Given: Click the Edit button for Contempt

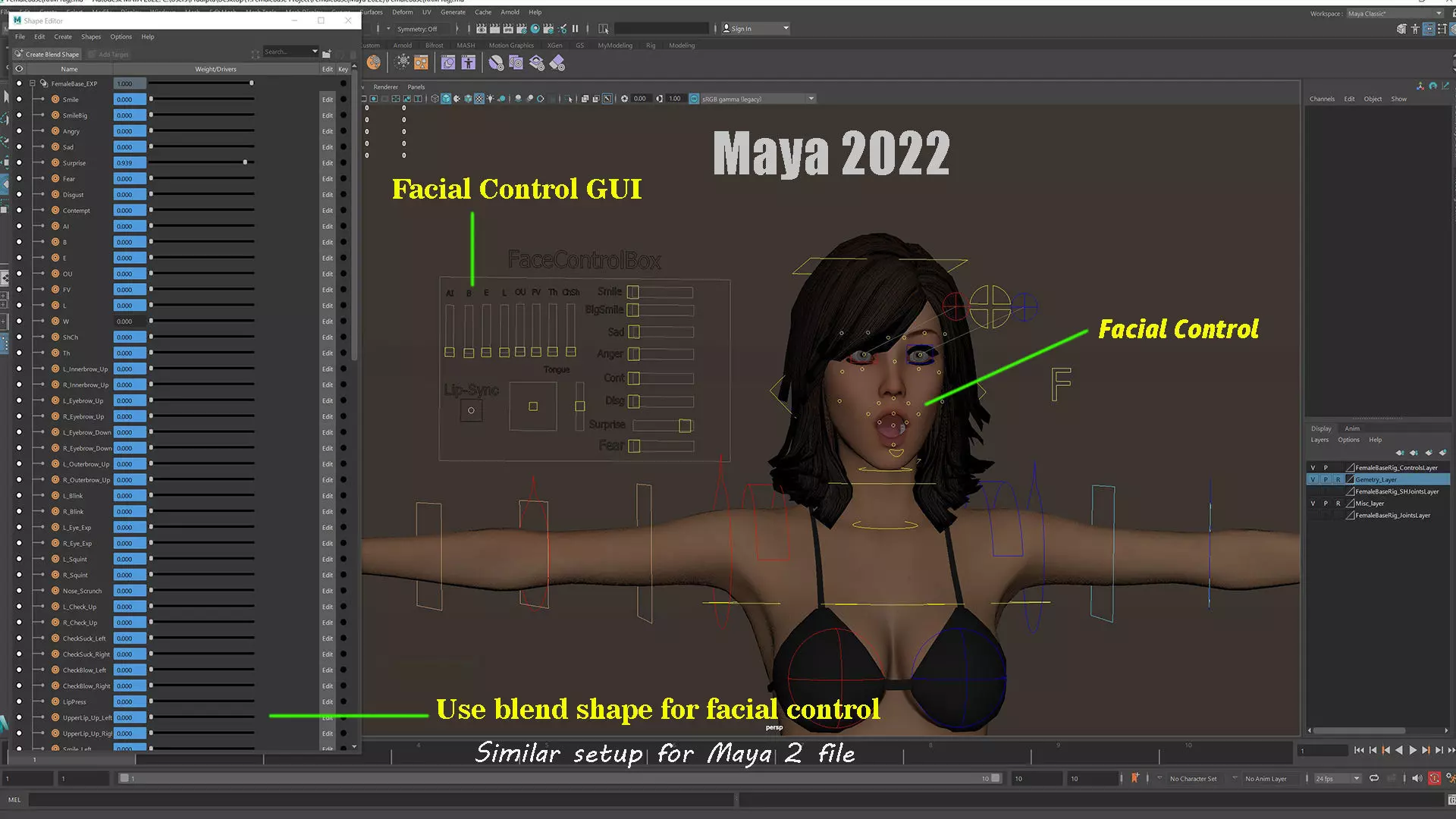Looking at the screenshot, I should pos(328,211).
